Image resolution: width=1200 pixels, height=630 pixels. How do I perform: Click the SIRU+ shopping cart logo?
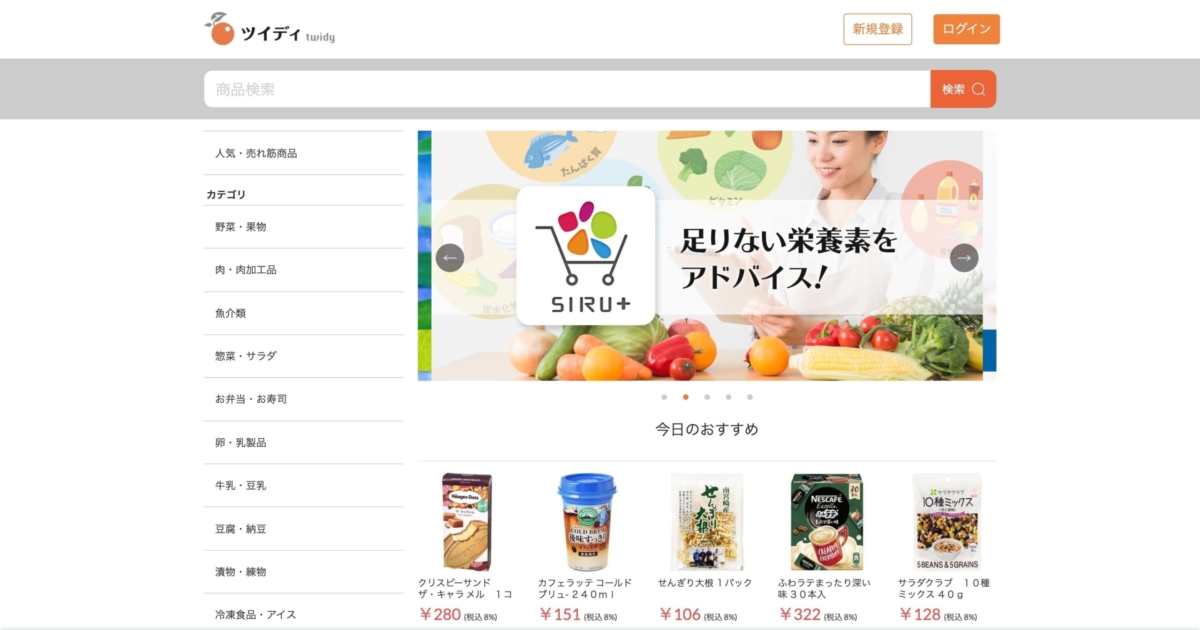click(x=586, y=256)
